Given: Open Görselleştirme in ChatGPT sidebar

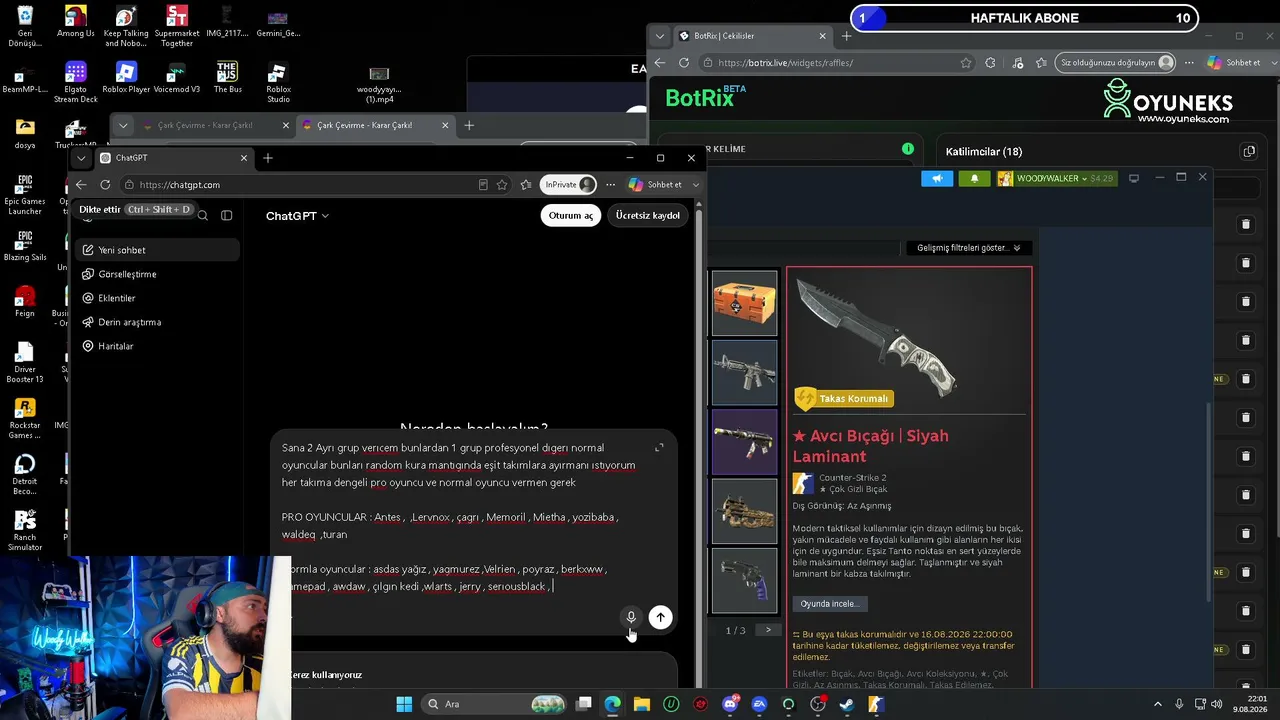Looking at the screenshot, I should point(157,274).
